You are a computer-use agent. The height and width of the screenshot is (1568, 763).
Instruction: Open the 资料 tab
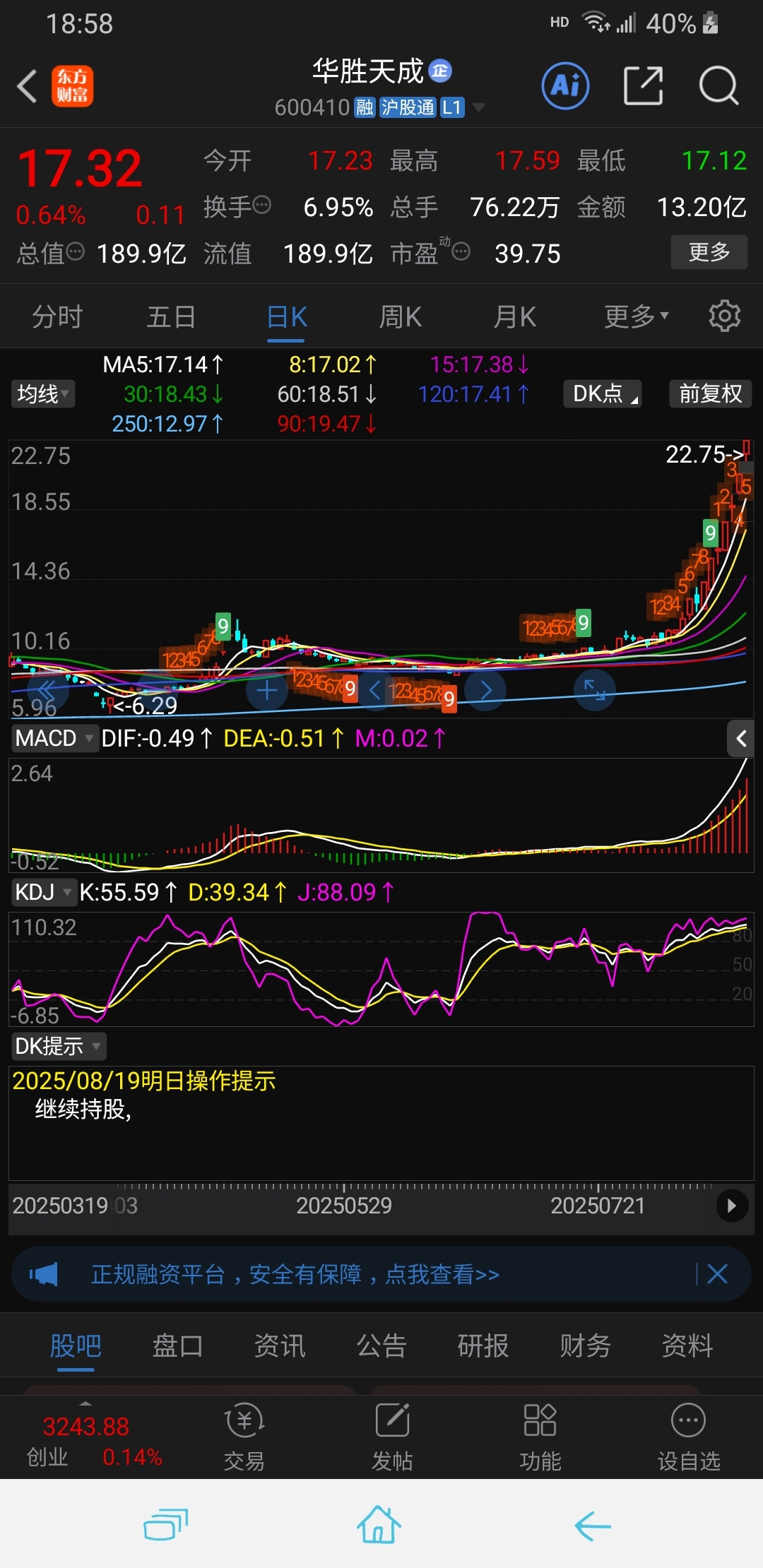pyautogui.click(x=687, y=1346)
